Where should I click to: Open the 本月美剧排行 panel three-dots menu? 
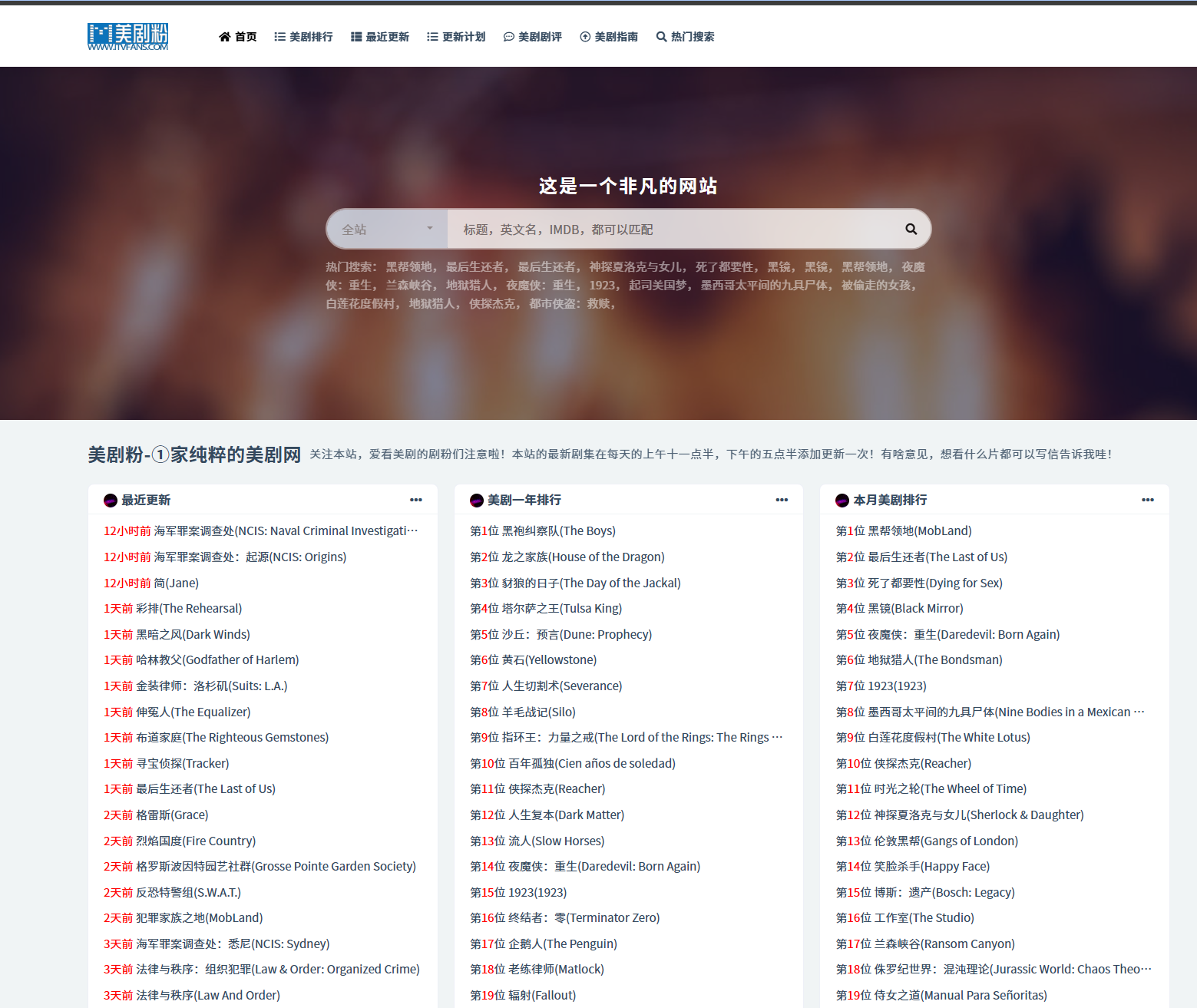1147,500
